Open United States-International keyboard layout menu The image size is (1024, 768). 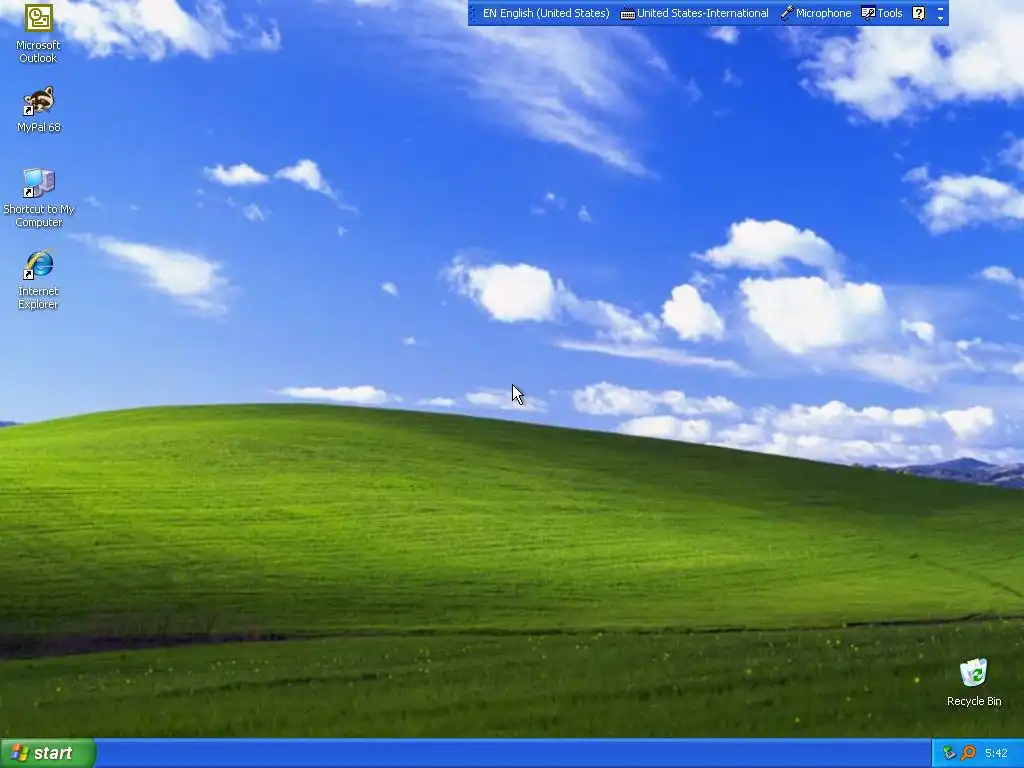point(694,13)
